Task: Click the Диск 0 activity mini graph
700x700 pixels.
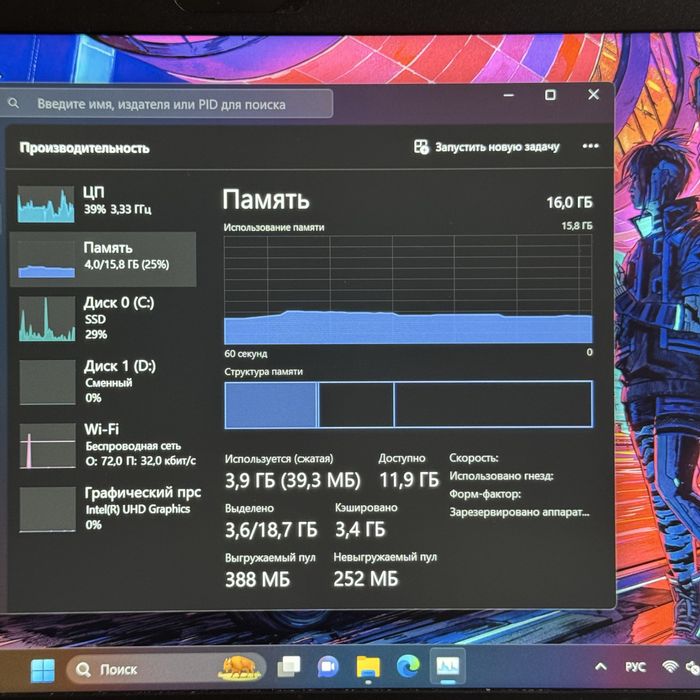Action: 47,319
